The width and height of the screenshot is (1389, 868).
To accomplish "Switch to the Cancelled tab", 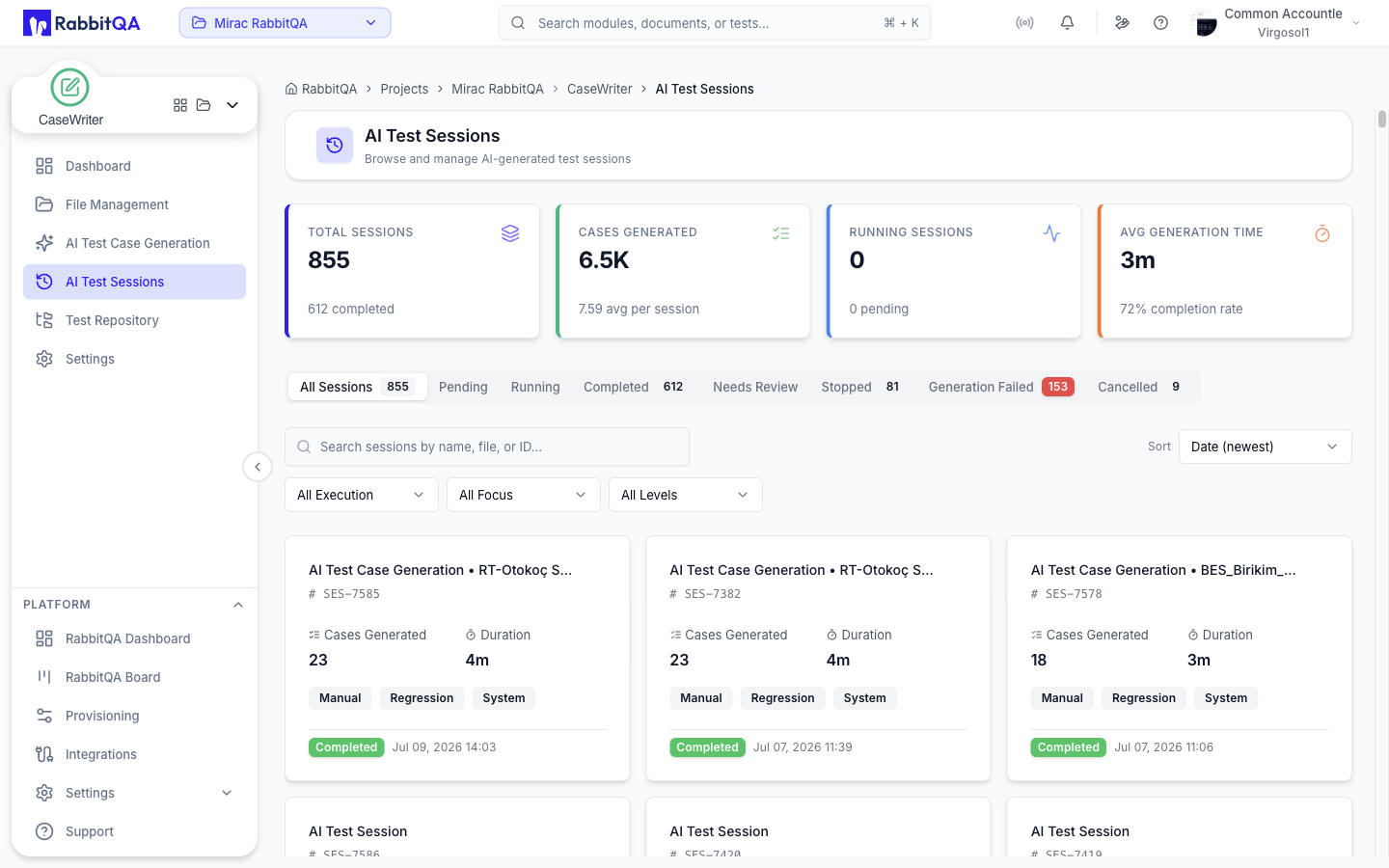I will click(1141, 387).
